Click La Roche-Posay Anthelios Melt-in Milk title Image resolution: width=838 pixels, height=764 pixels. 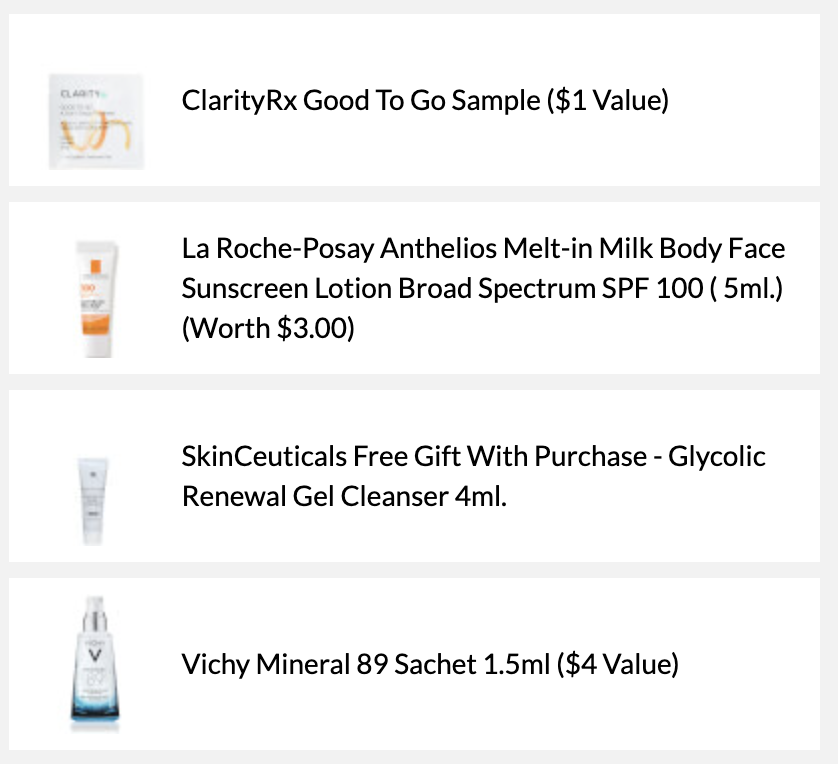click(x=483, y=288)
